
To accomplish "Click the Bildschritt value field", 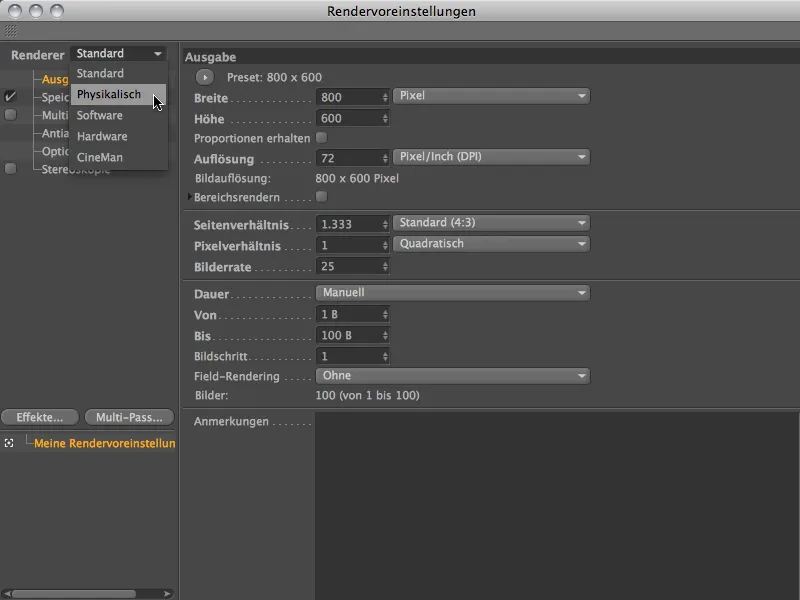I will click(348, 356).
